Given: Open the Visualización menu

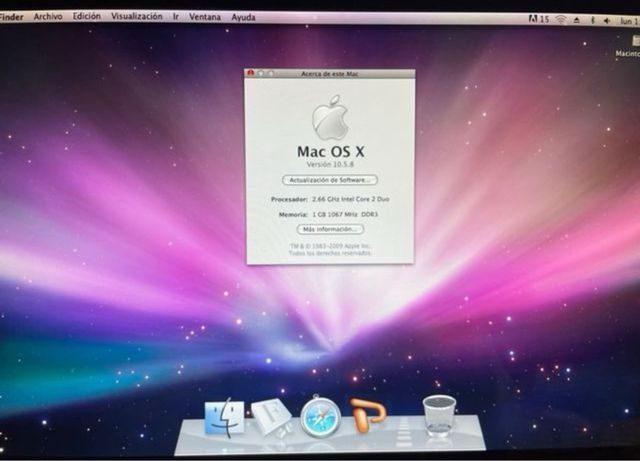Looking at the screenshot, I should (137, 16).
